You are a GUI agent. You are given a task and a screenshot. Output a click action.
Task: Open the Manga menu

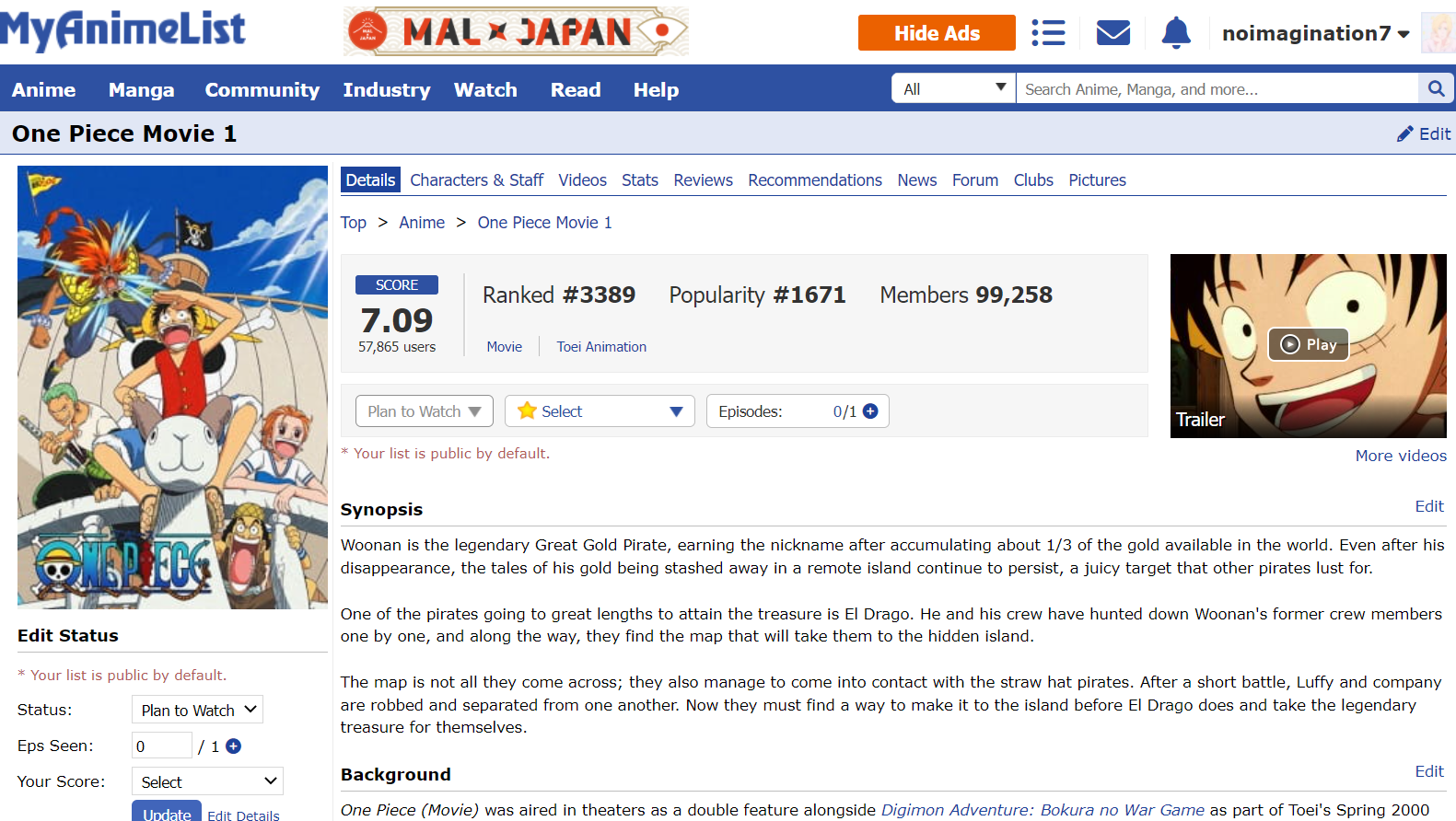click(141, 89)
